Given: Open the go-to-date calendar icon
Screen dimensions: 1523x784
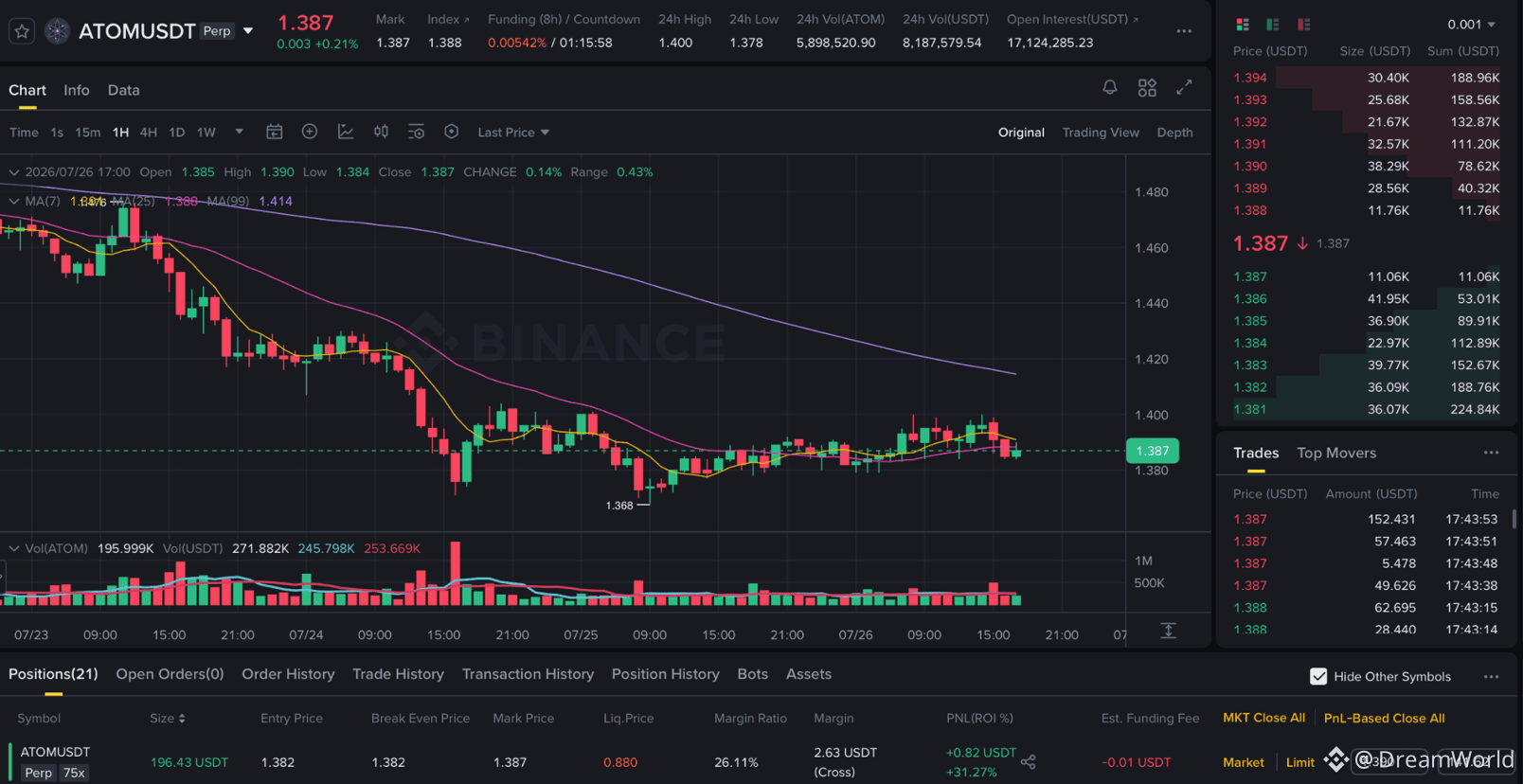Looking at the screenshot, I should 274,132.
